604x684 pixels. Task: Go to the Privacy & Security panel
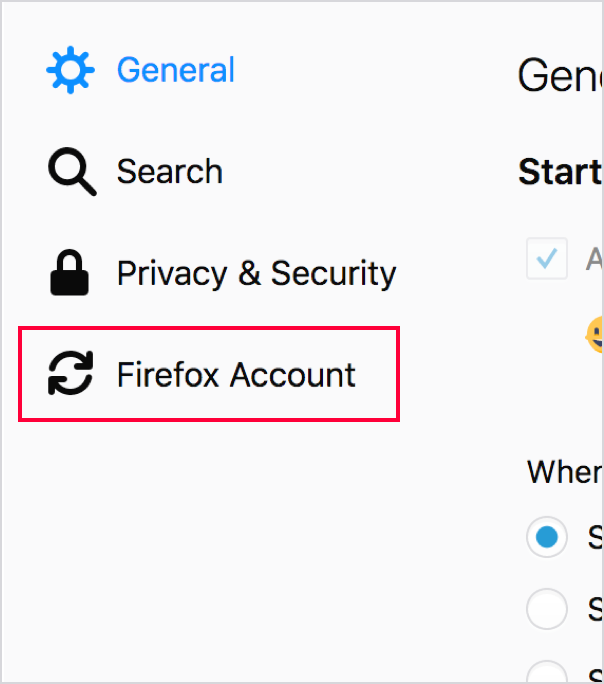[x=256, y=273]
